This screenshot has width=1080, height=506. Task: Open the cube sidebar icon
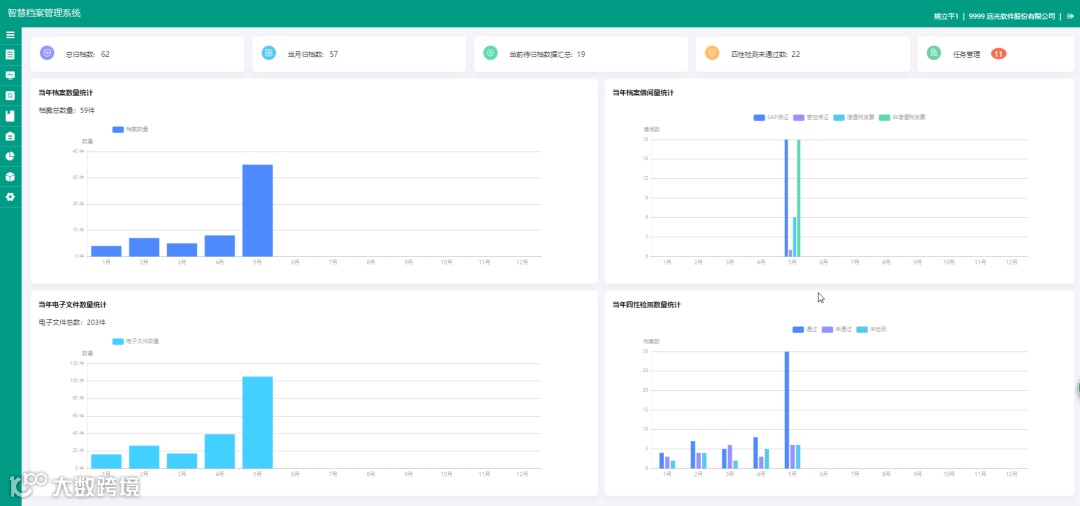pyautogui.click(x=10, y=177)
